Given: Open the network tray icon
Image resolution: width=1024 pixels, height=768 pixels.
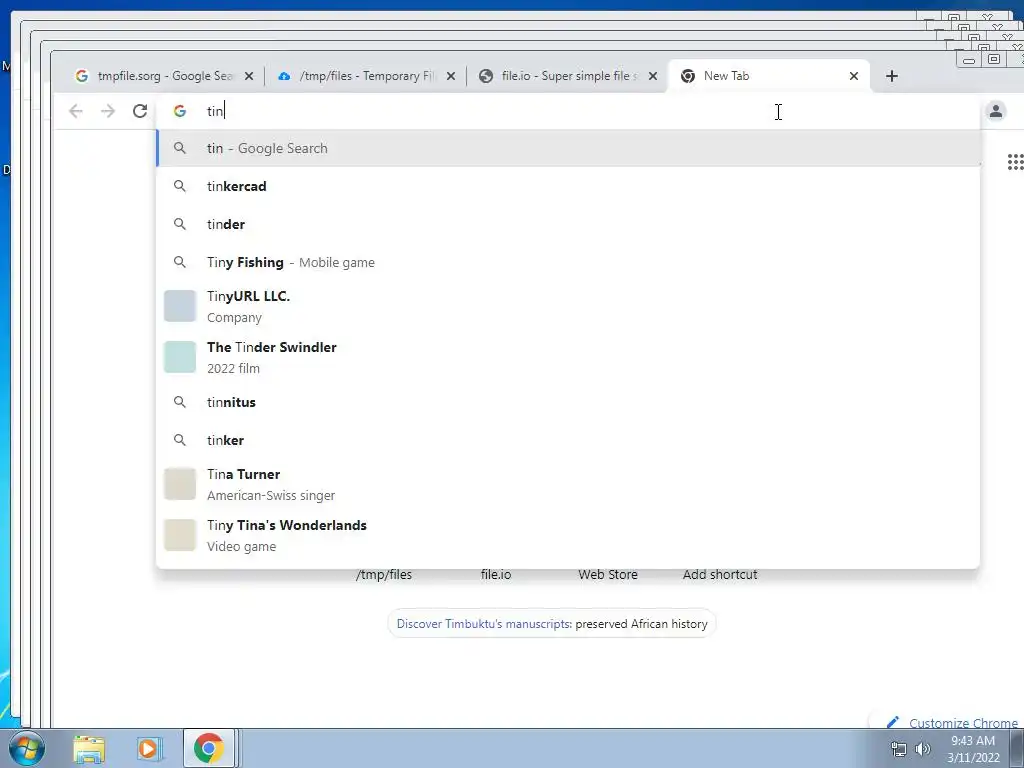Looking at the screenshot, I should tap(899, 749).
